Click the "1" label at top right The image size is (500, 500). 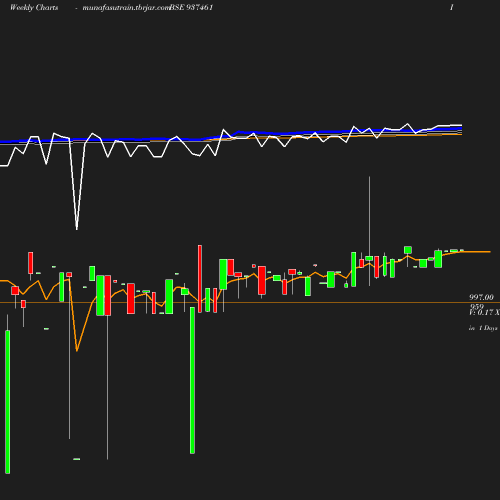[452, 7]
